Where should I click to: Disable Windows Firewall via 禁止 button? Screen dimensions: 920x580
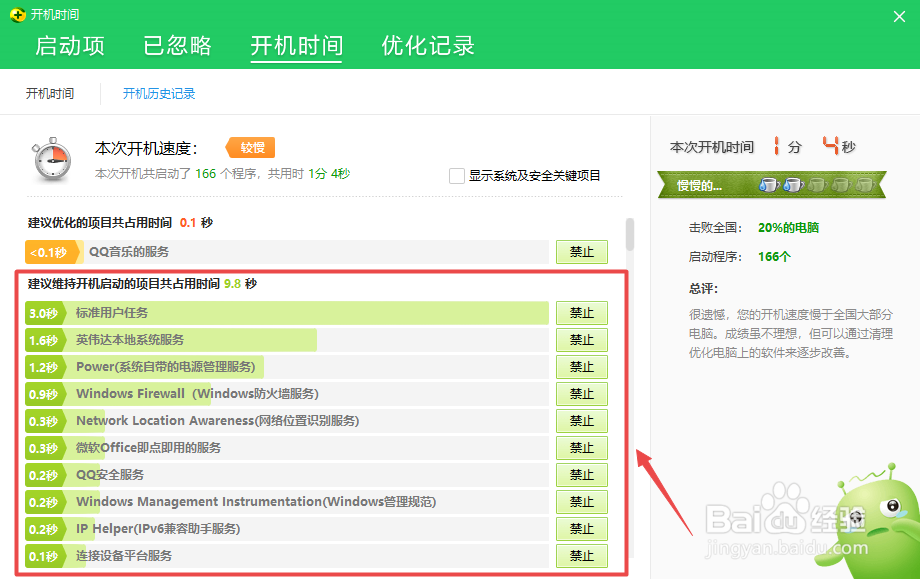pos(581,394)
